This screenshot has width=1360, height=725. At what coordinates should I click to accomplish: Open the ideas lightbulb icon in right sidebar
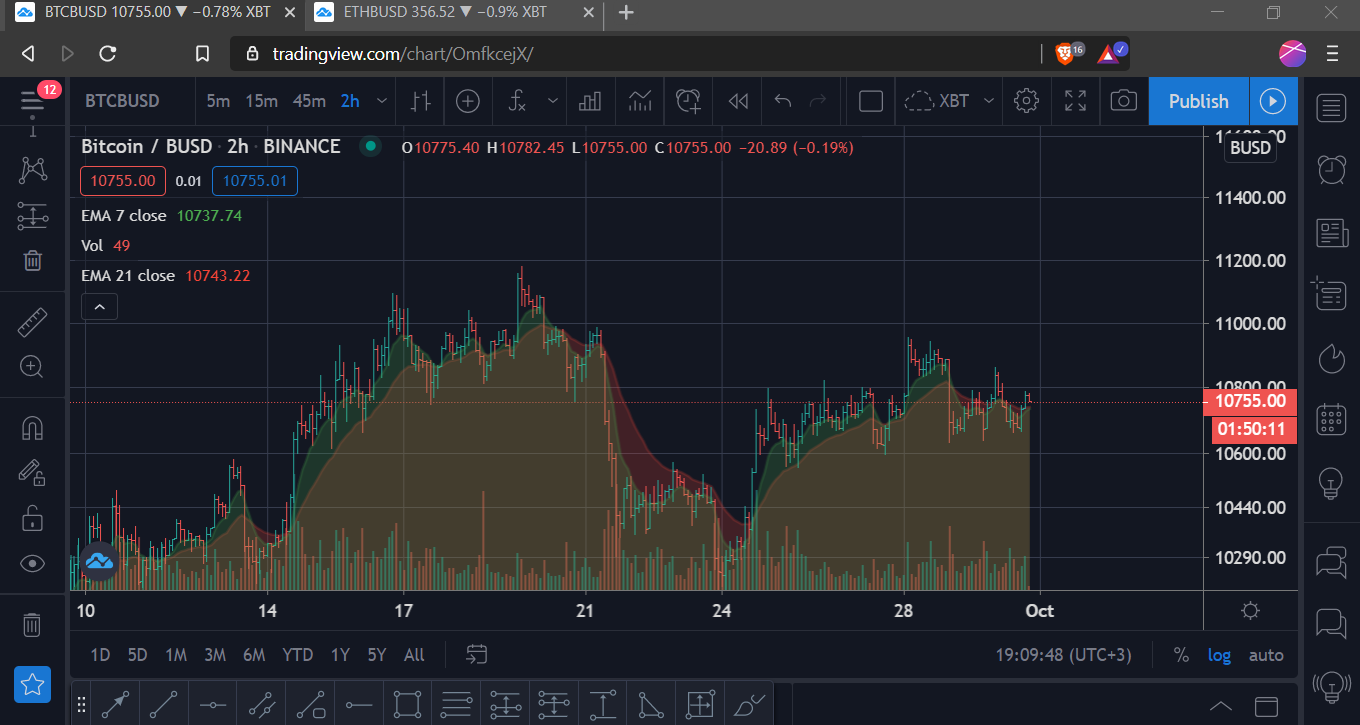[x=1331, y=482]
